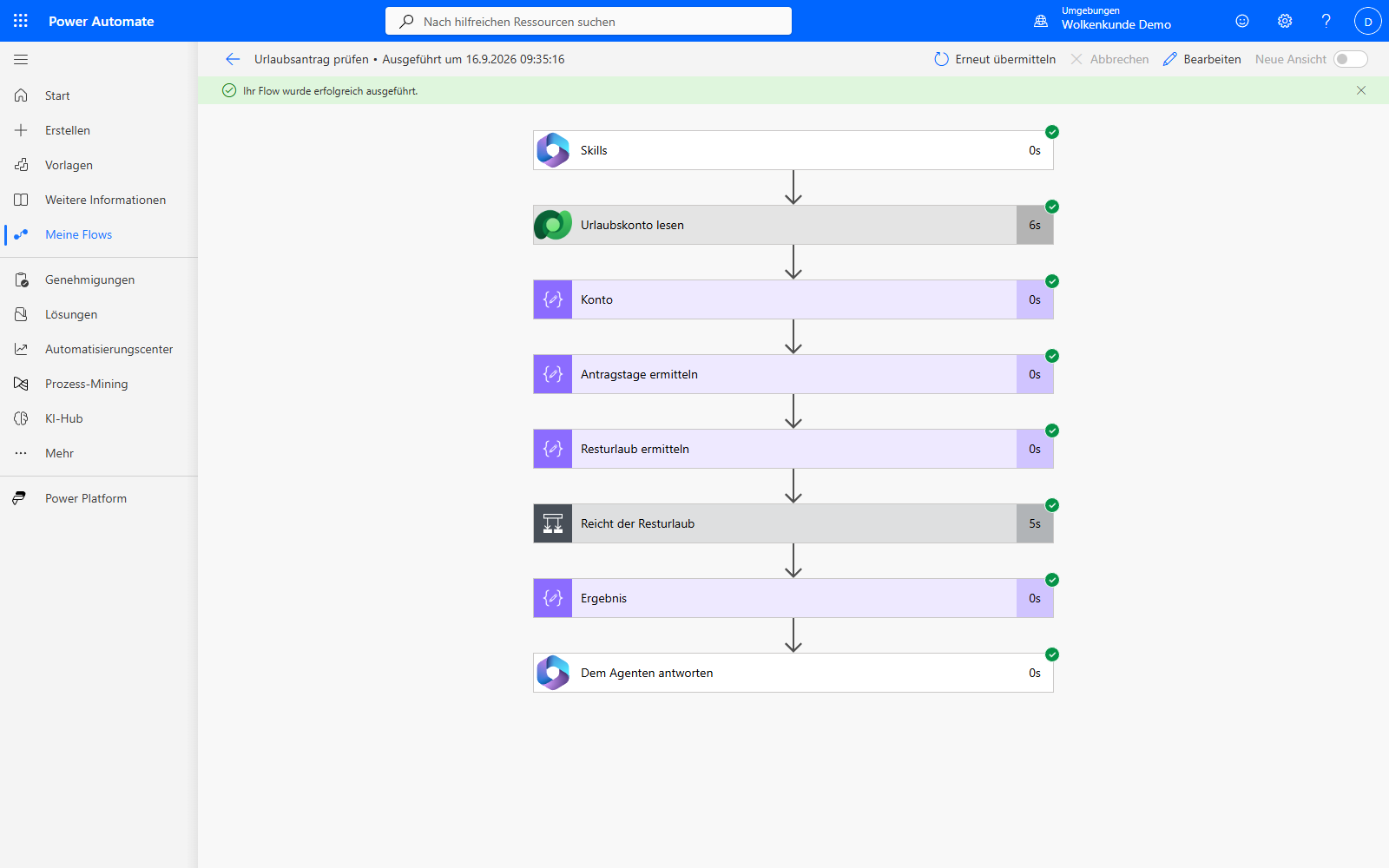Click the condition icon on Reicht der Resturlaub
Viewport: 1389px width, 868px height.
coord(553,523)
